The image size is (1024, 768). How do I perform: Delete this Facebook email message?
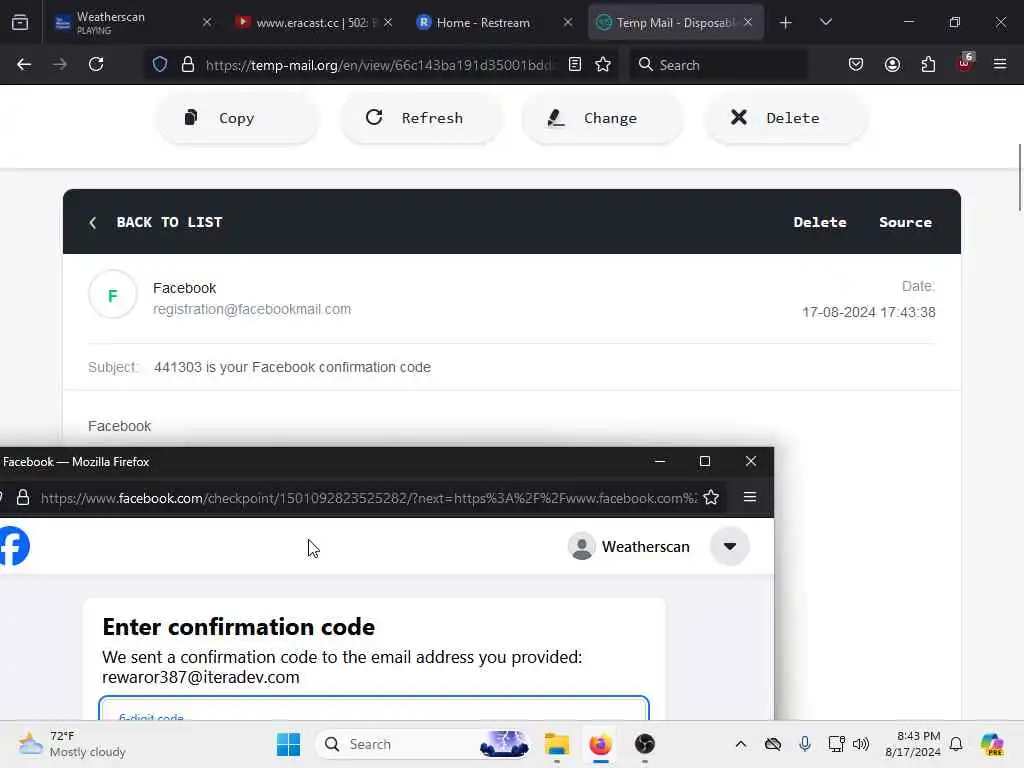[820, 222]
